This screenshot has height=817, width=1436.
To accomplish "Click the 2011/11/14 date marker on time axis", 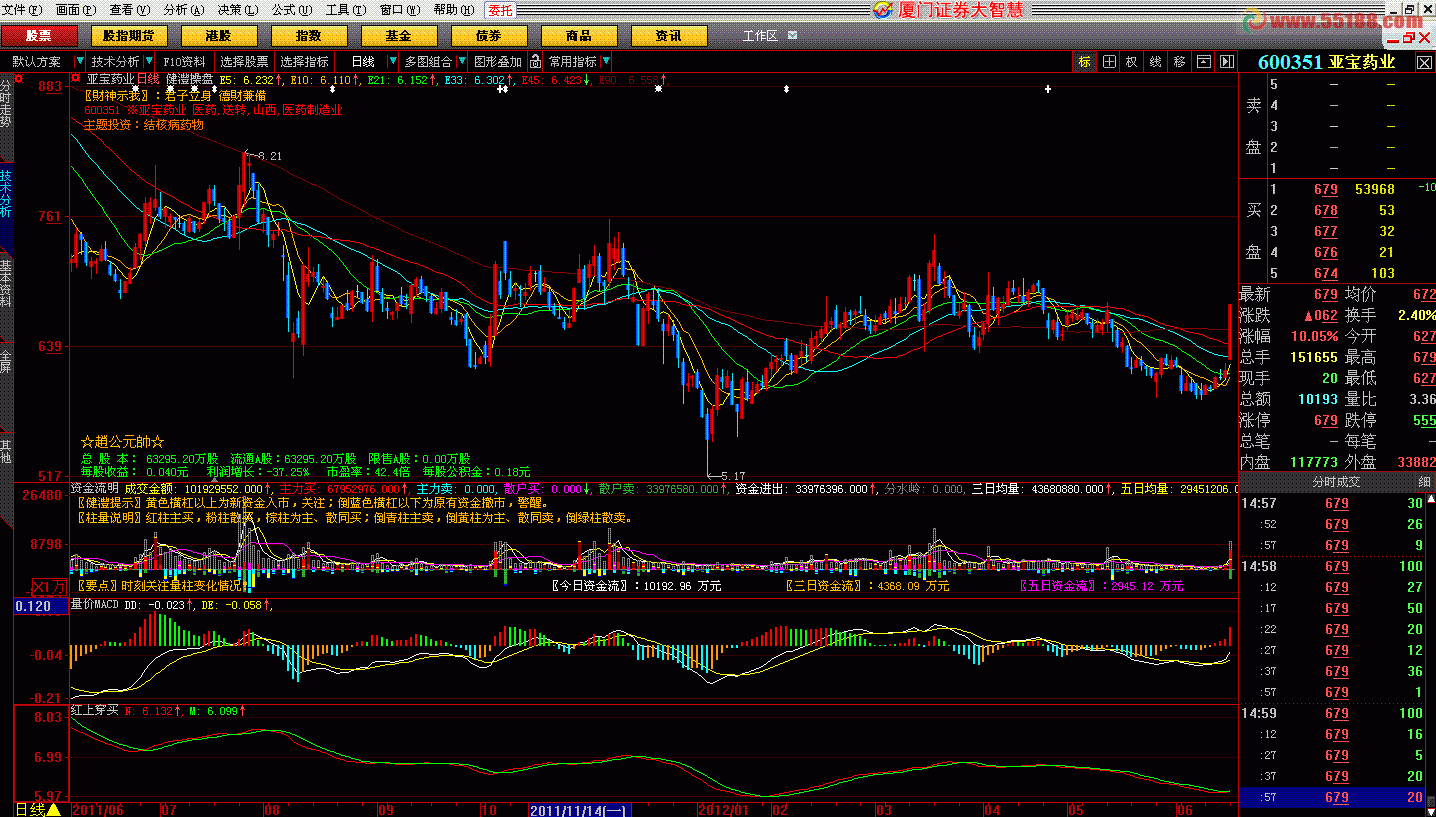I will tap(578, 809).
